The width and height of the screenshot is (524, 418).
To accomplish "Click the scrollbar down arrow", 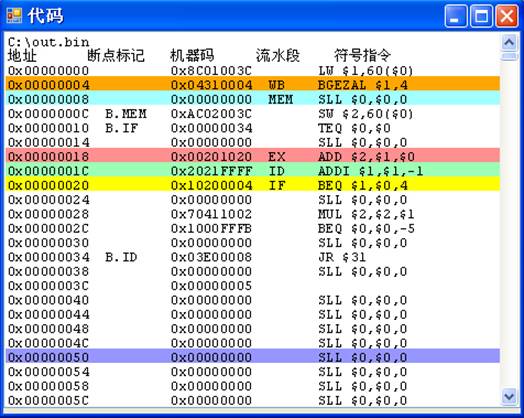I will tap(509, 396).
